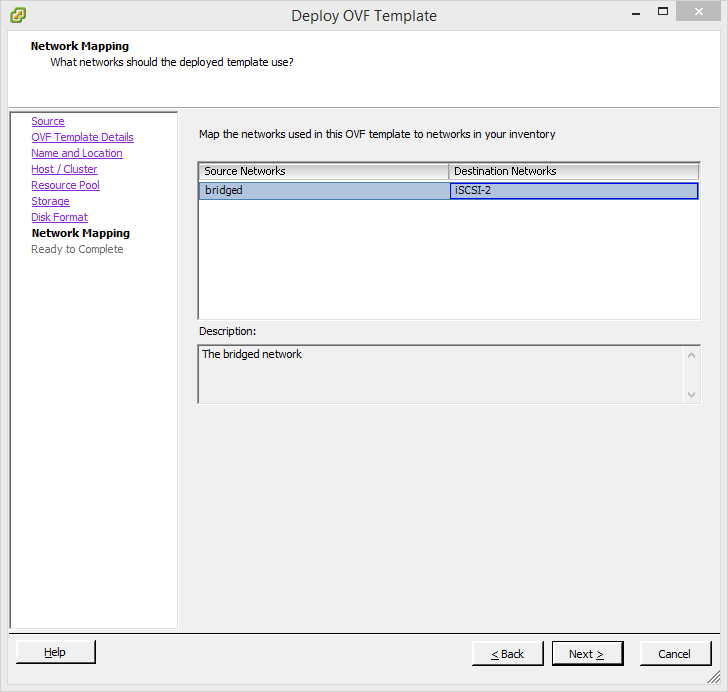Viewport: 728px width, 692px height.
Task: Proceed with the Next button
Action: (587, 654)
